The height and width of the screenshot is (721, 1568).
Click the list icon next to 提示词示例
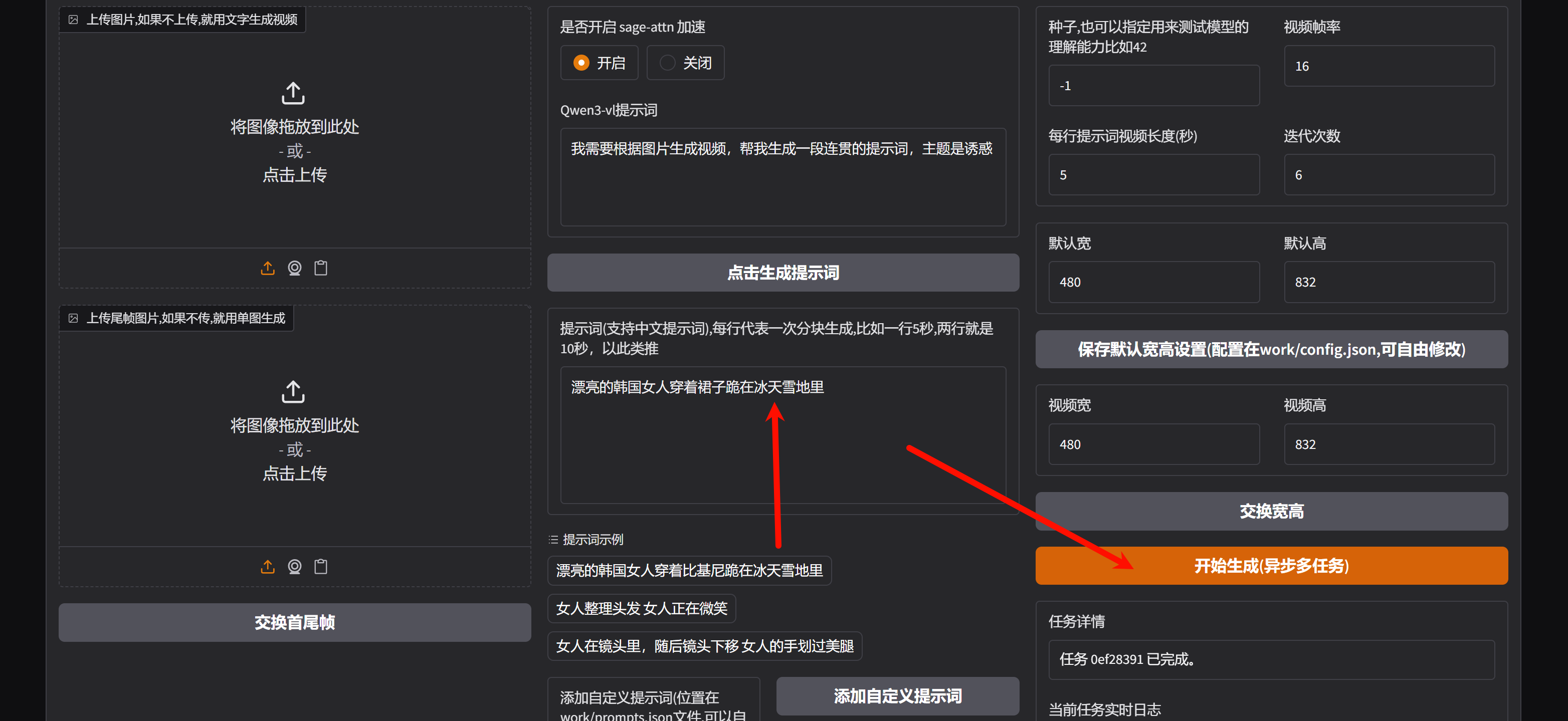coord(553,539)
